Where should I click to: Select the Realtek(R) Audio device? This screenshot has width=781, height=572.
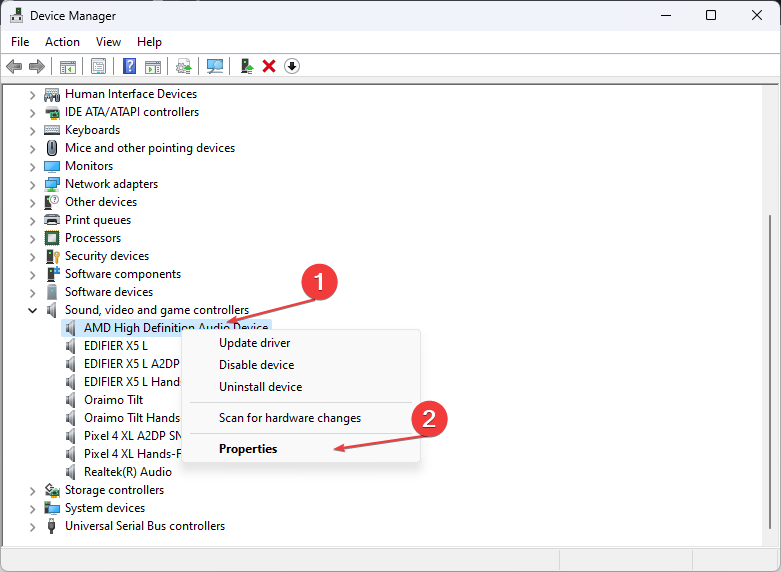click(x=128, y=472)
